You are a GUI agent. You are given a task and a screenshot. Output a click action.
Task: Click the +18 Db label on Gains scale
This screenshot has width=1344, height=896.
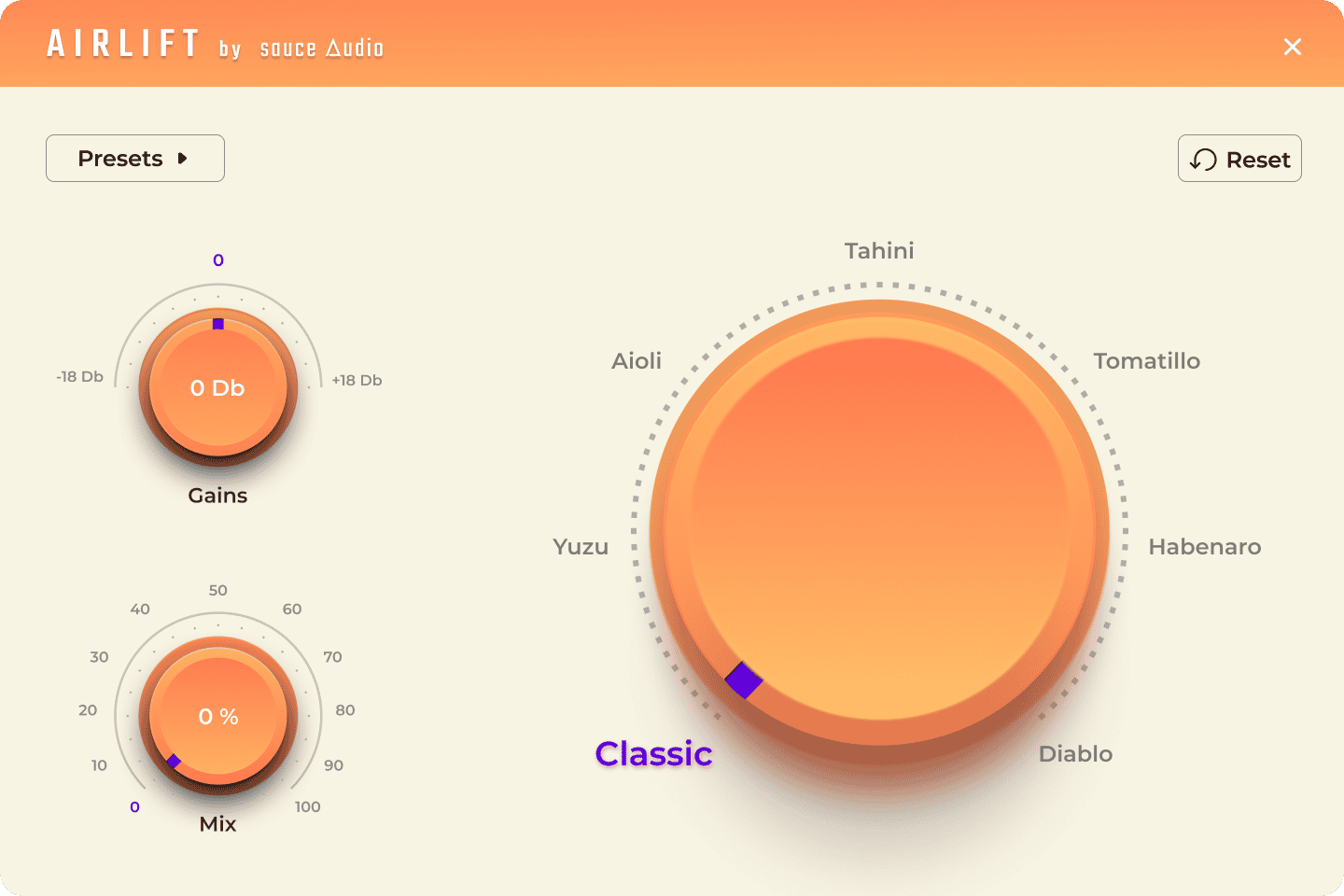click(x=357, y=381)
